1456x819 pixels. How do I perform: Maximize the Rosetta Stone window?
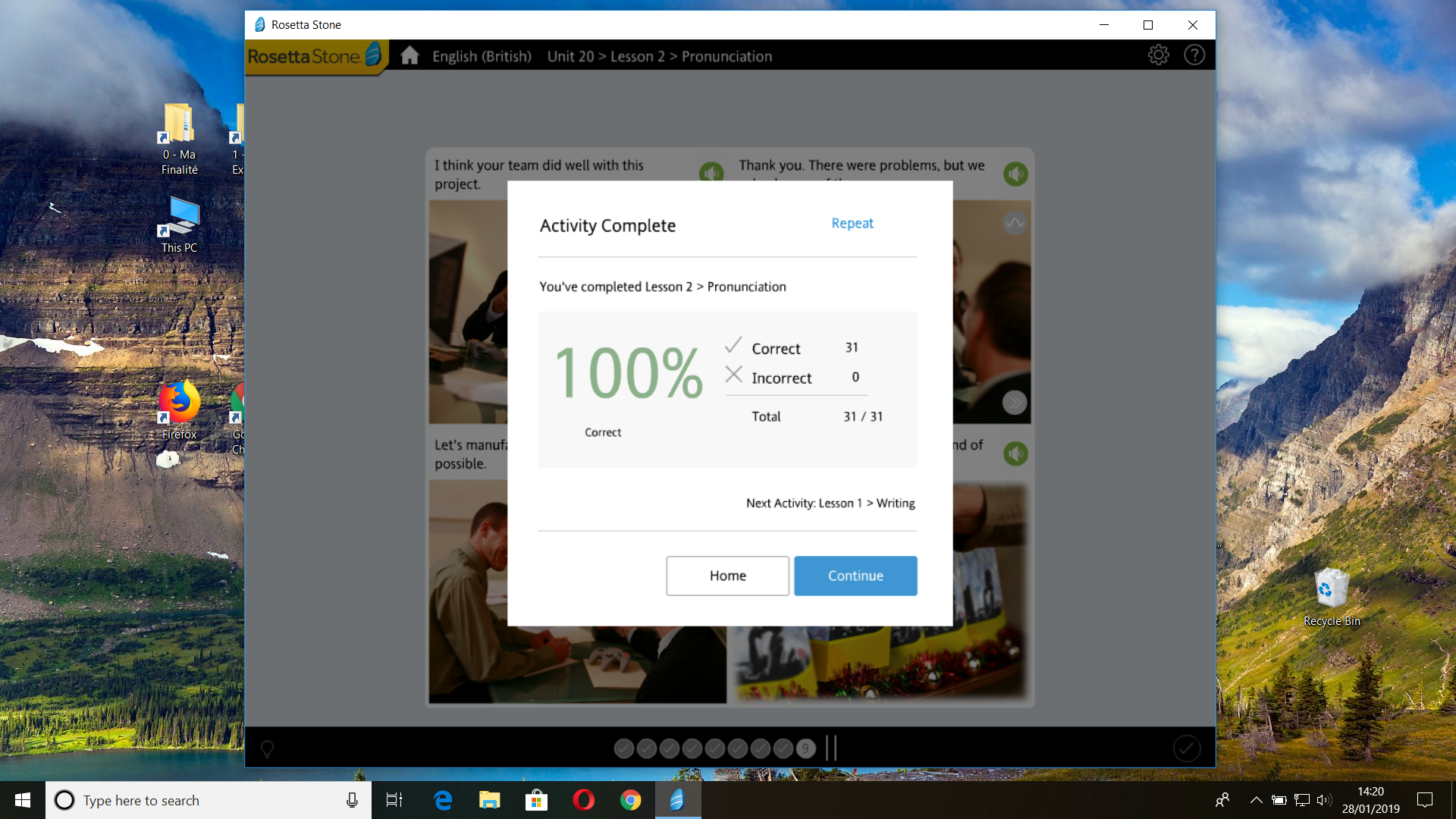click(1148, 25)
